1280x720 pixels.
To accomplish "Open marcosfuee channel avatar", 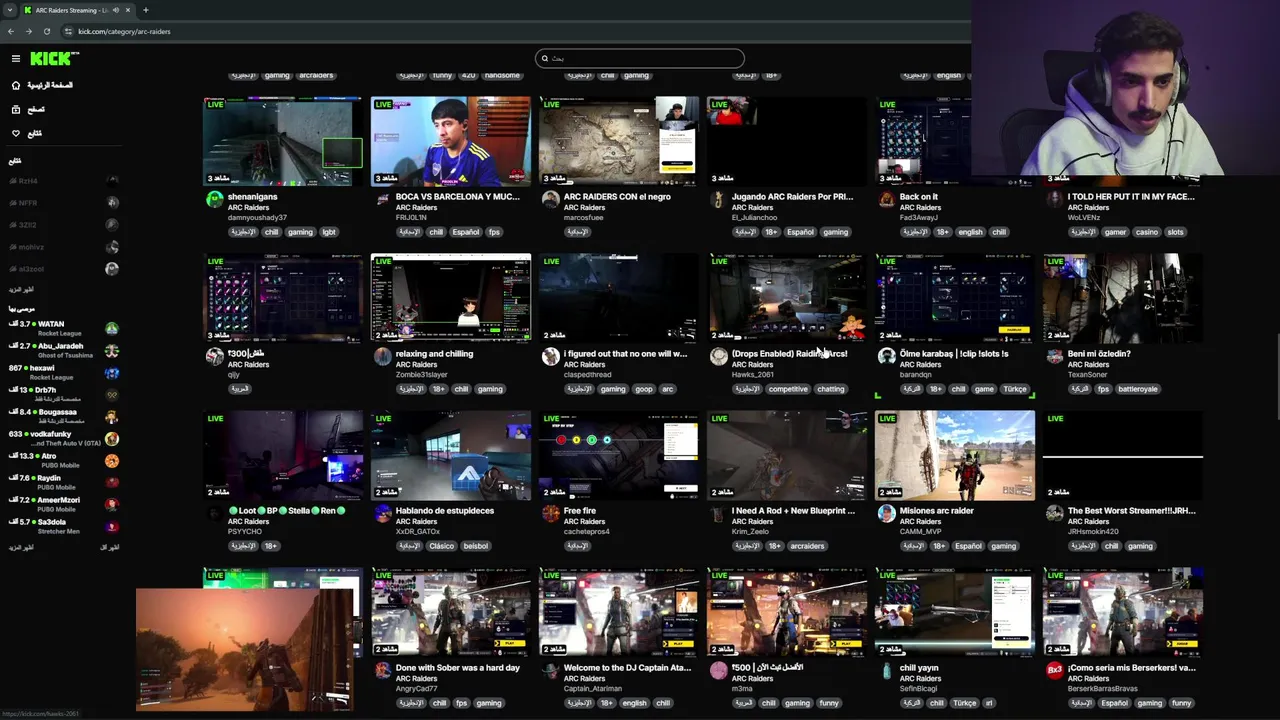I will (550, 200).
